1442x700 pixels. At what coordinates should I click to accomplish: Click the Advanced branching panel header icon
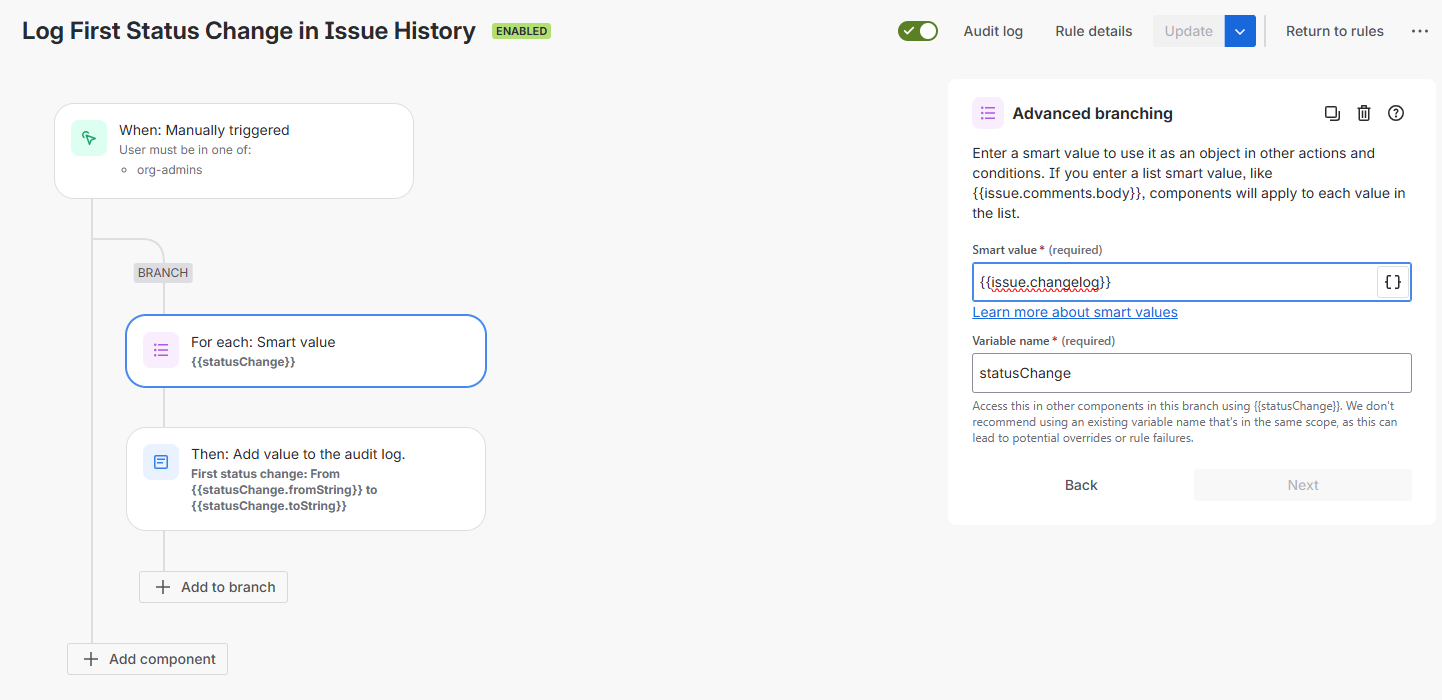[x=988, y=113]
